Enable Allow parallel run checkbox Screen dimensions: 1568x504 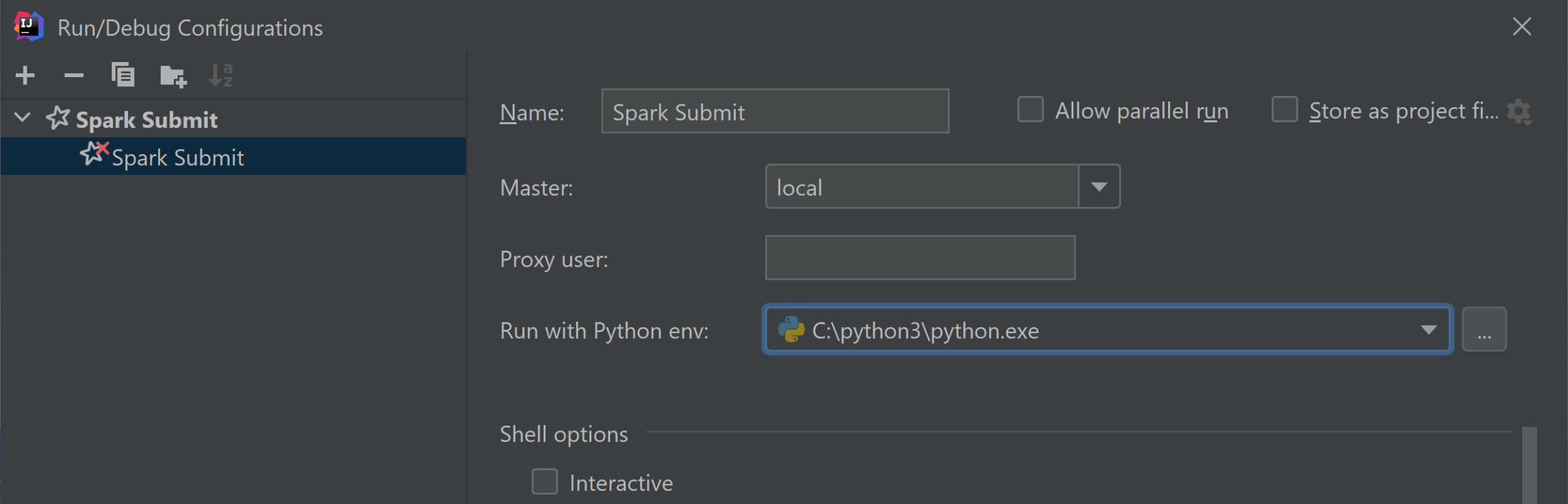1030,110
